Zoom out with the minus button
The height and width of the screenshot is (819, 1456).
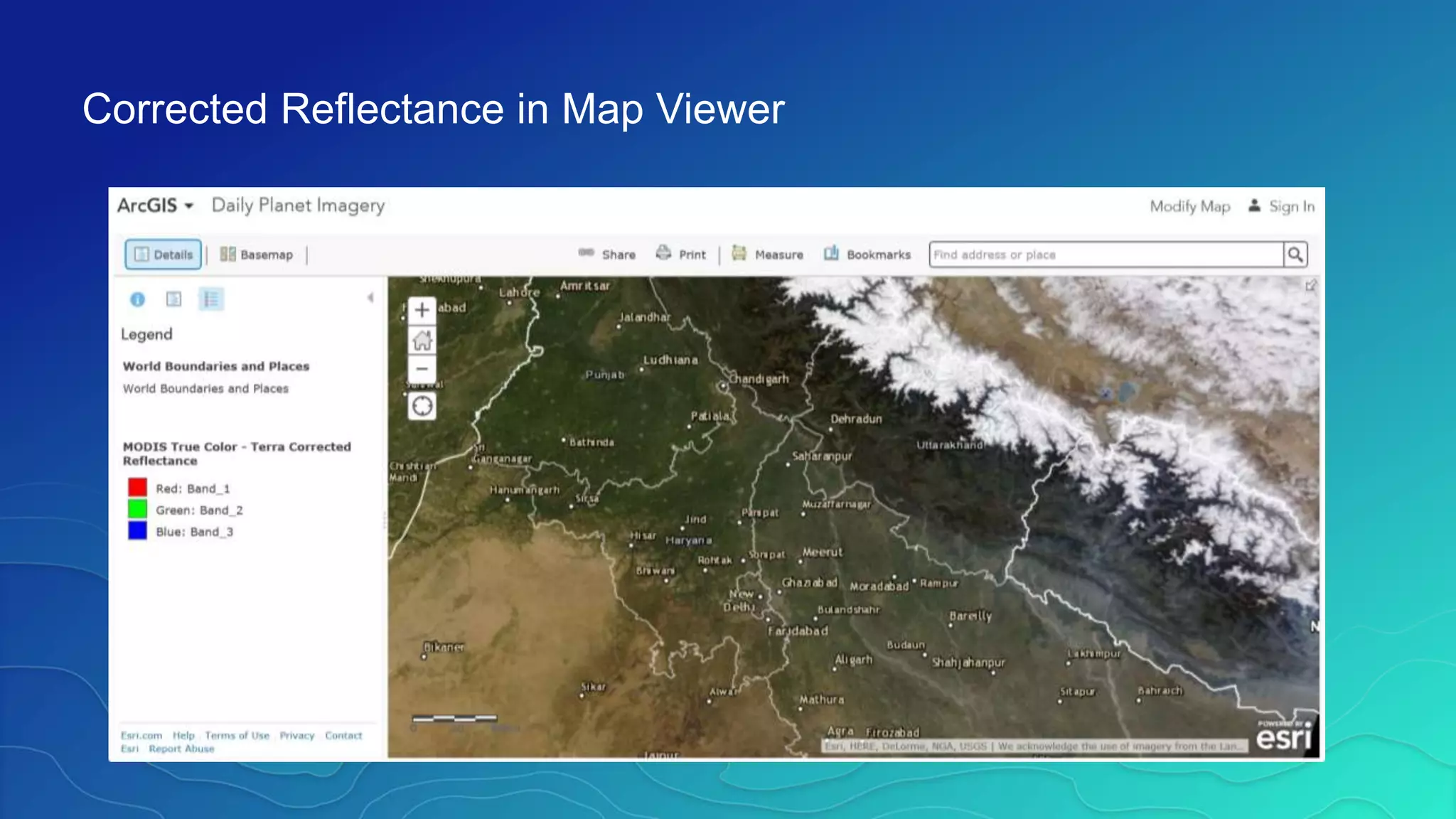(x=422, y=369)
